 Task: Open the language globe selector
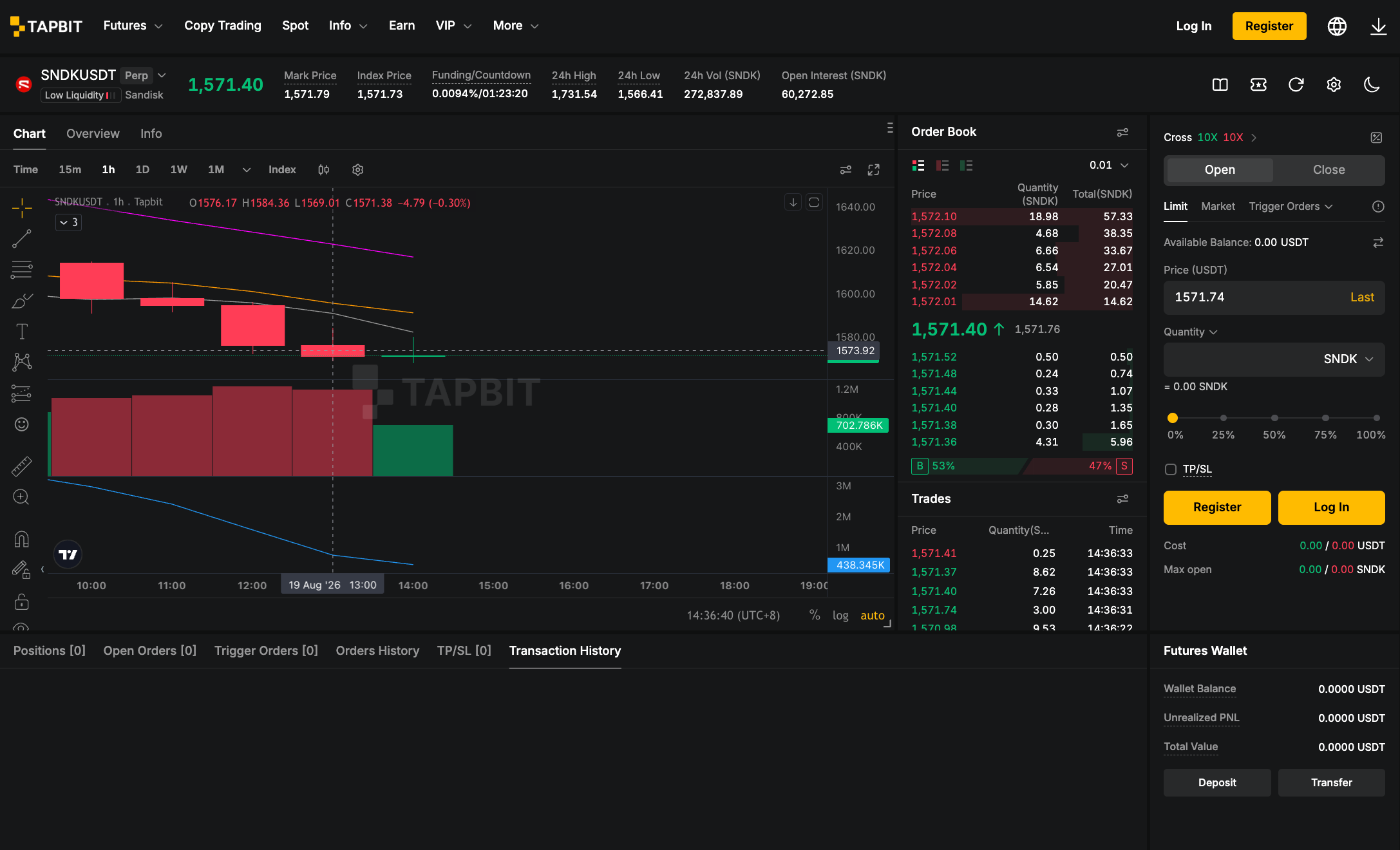pos(1337,26)
